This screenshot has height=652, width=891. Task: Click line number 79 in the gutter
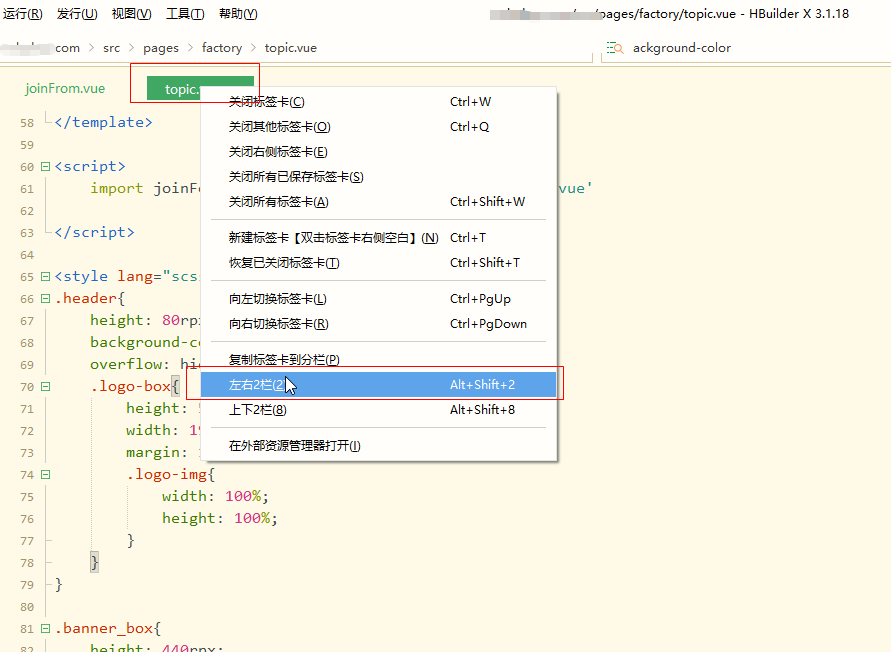27,585
